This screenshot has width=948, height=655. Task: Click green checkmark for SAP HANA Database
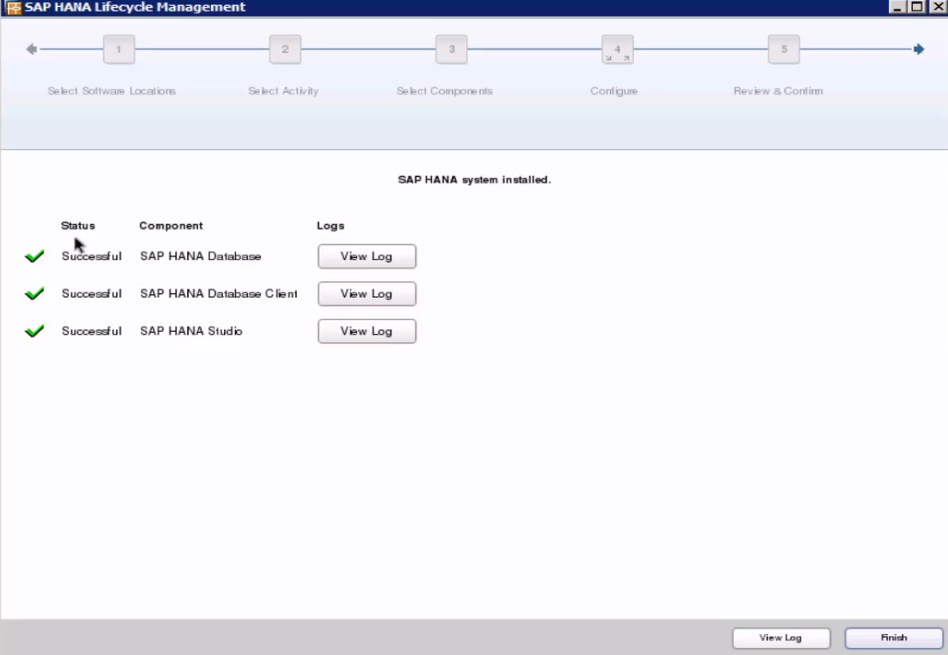34,256
